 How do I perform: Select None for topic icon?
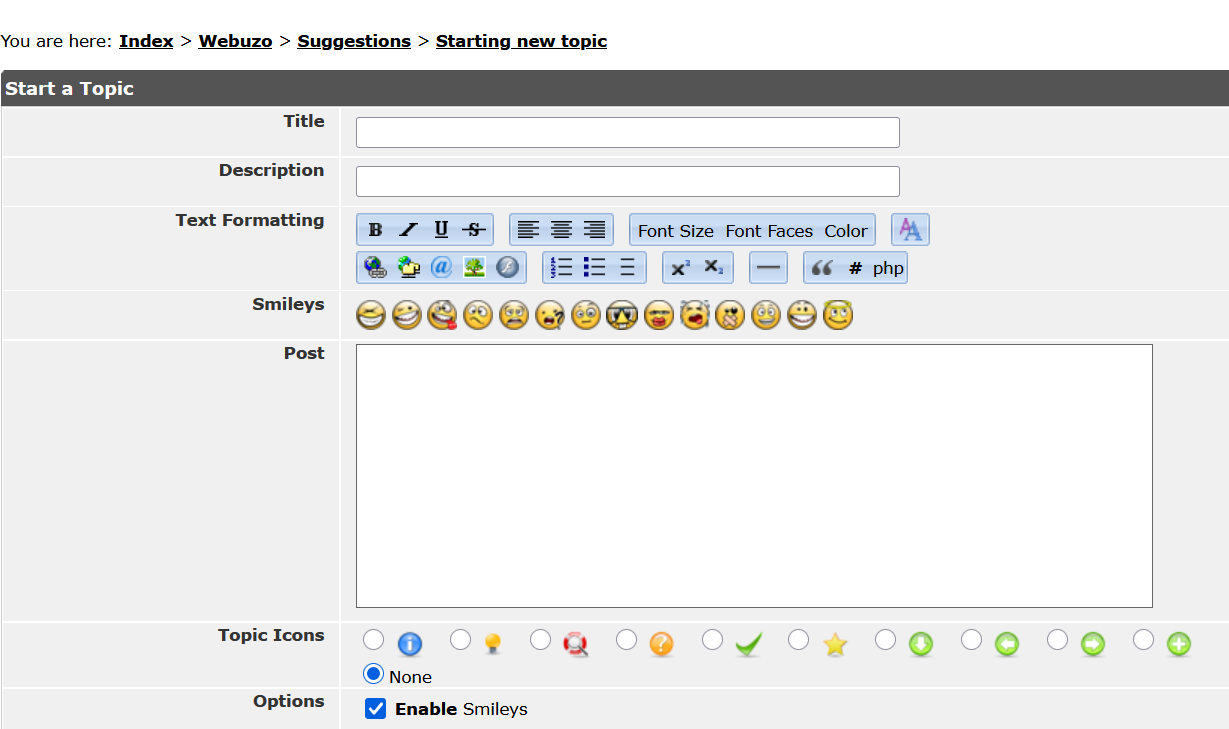[374, 673]
